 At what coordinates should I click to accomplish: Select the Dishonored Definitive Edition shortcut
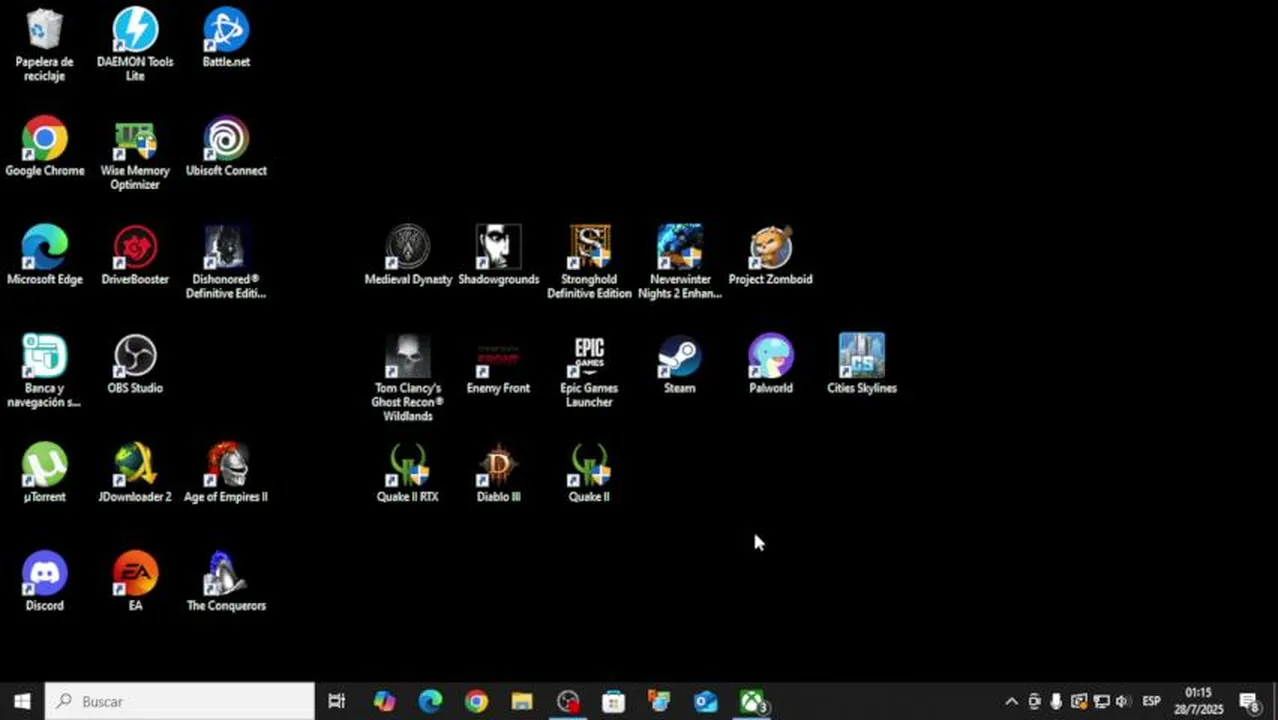(226, 263)
